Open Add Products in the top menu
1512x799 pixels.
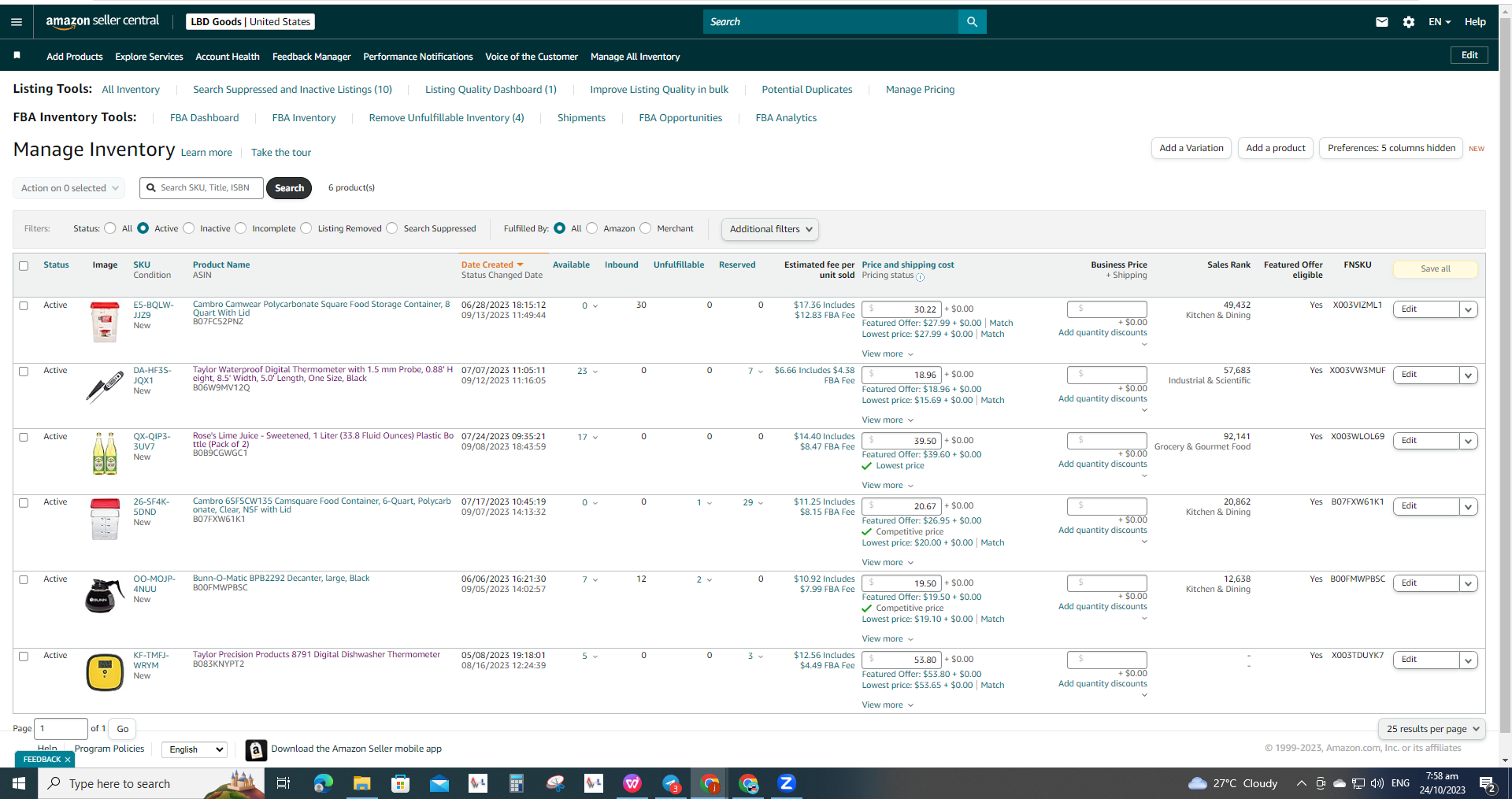point(75,57)
